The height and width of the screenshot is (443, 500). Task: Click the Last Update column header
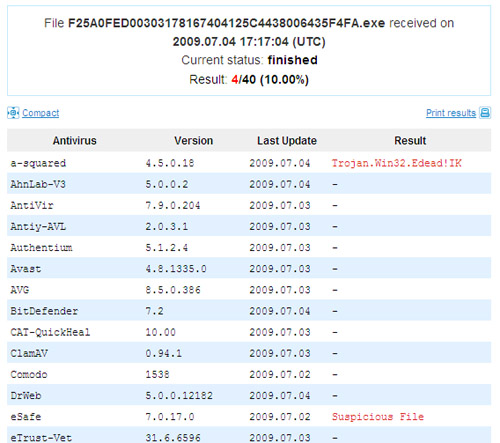click(287, 141)
